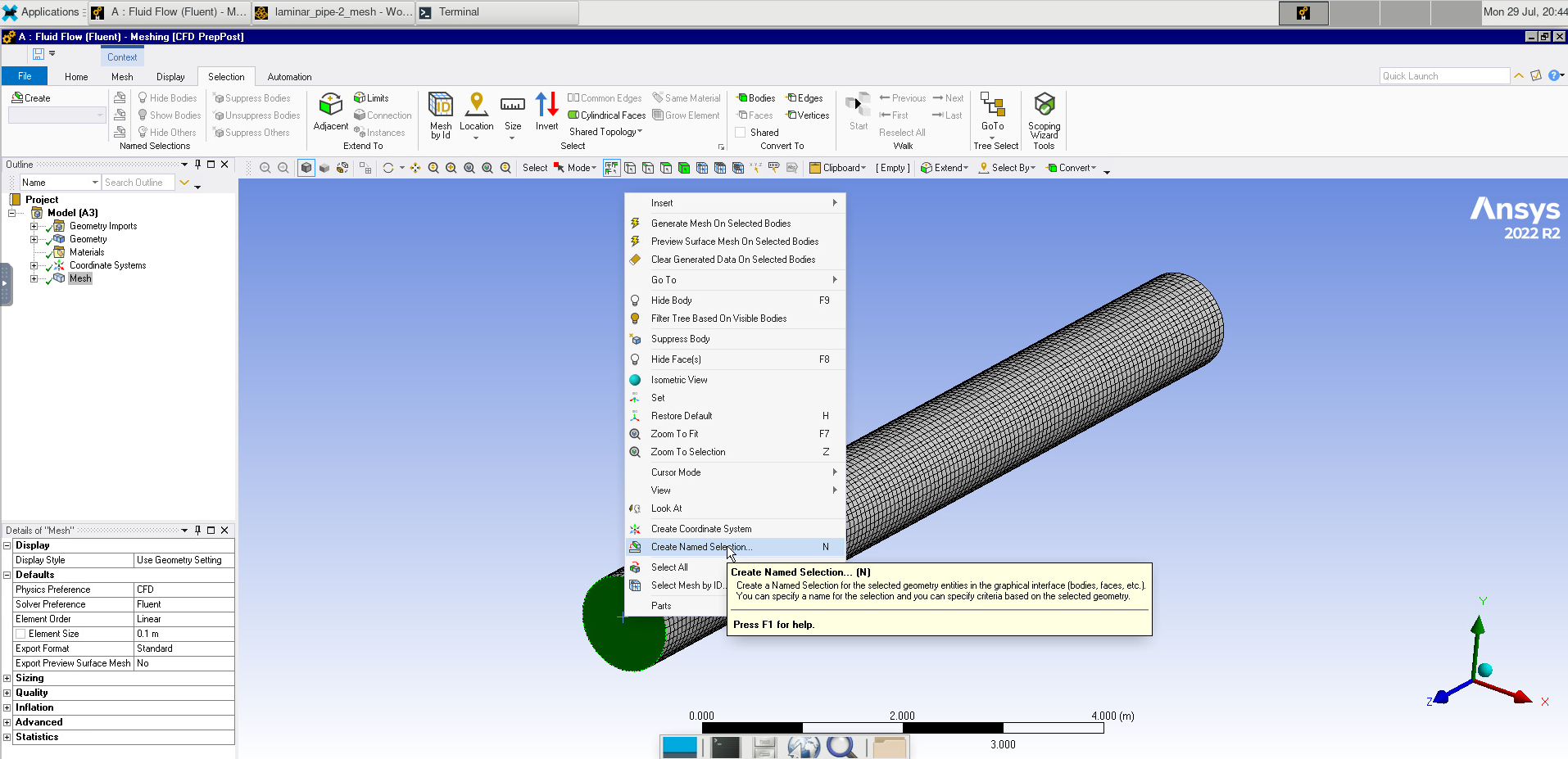Expand the Geometry Imports tree node
Viewport: 1568px width, 759px height.
tap(34, 226)
